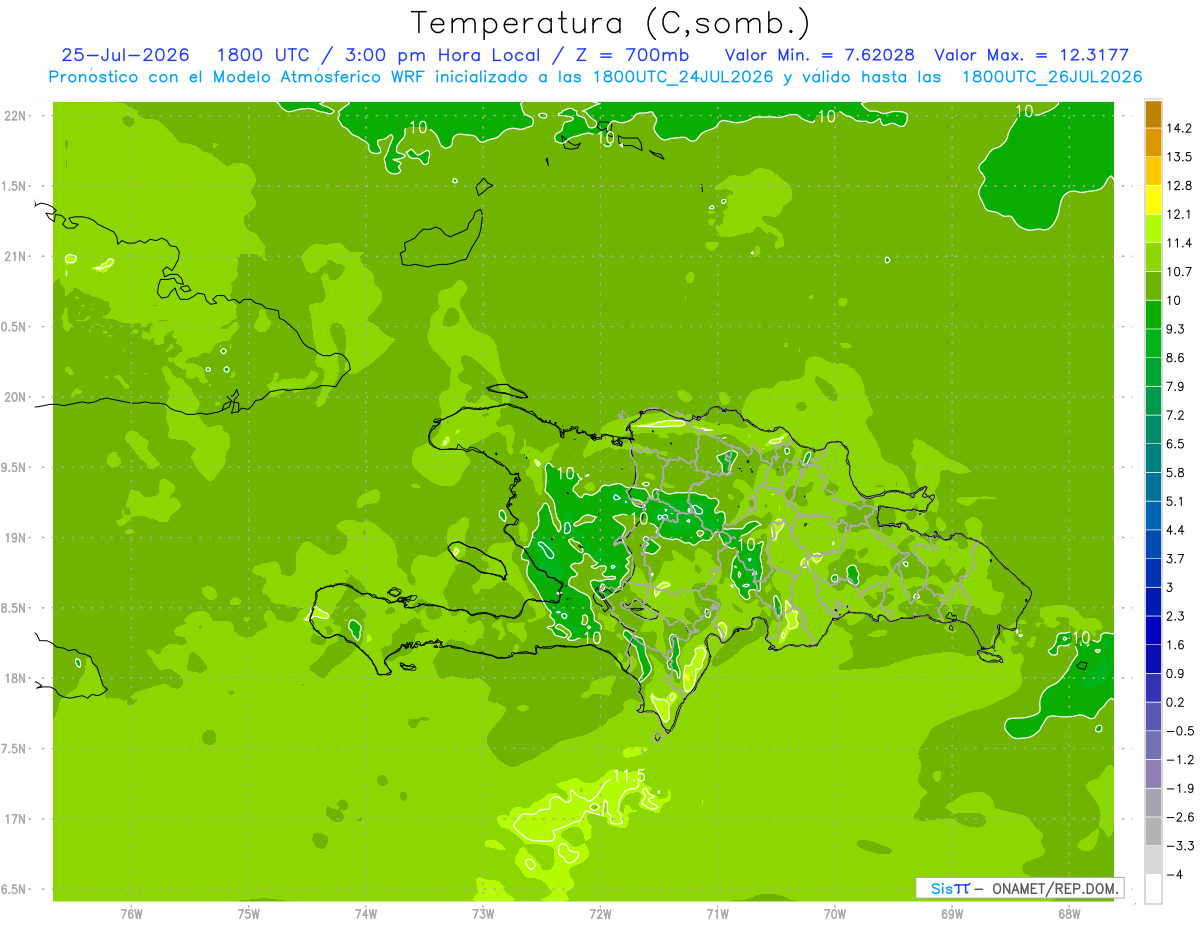Screen dimensions: 1200x927
Task: Click the "19N" latitude label
Action: click(x=16, y=538)
